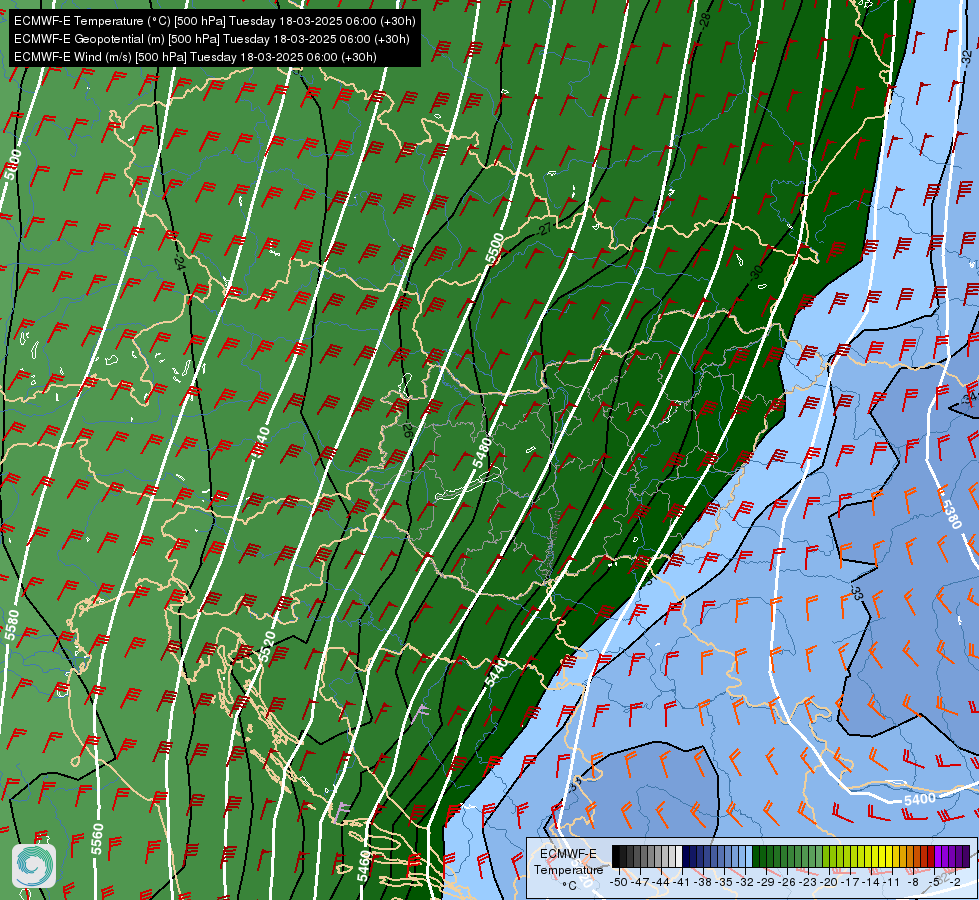Pick the dark purple swatch ending the legend

point(967,856)
